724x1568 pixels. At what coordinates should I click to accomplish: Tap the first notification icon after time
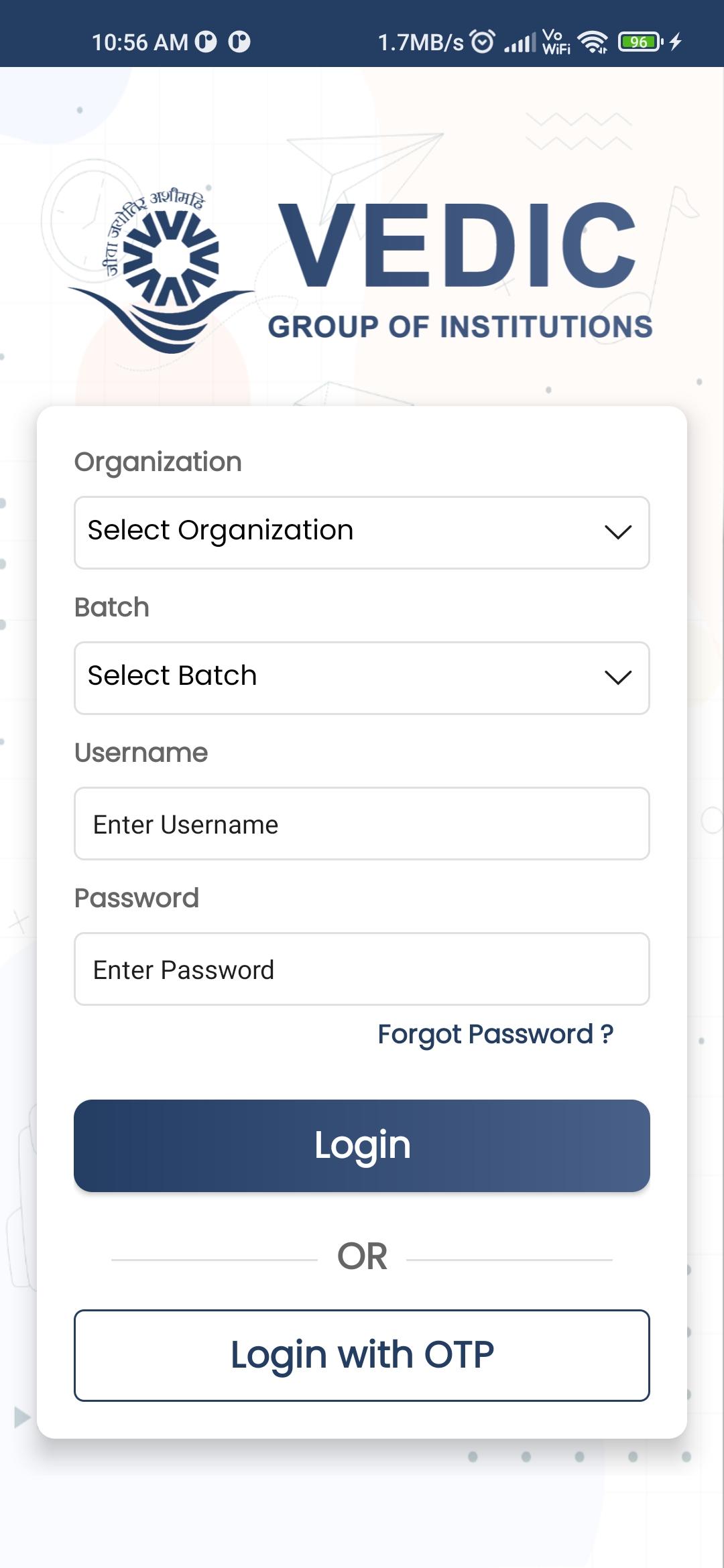pos(206,42)
